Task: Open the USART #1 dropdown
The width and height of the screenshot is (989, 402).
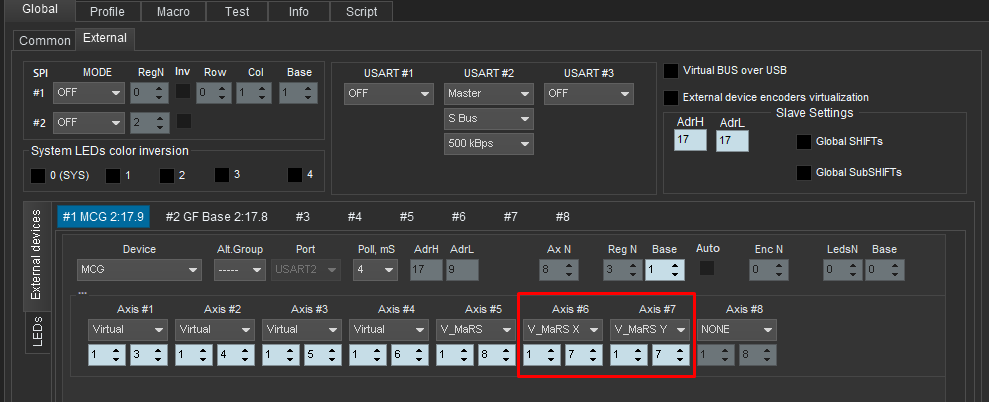Action: click(x=388, y=93)
